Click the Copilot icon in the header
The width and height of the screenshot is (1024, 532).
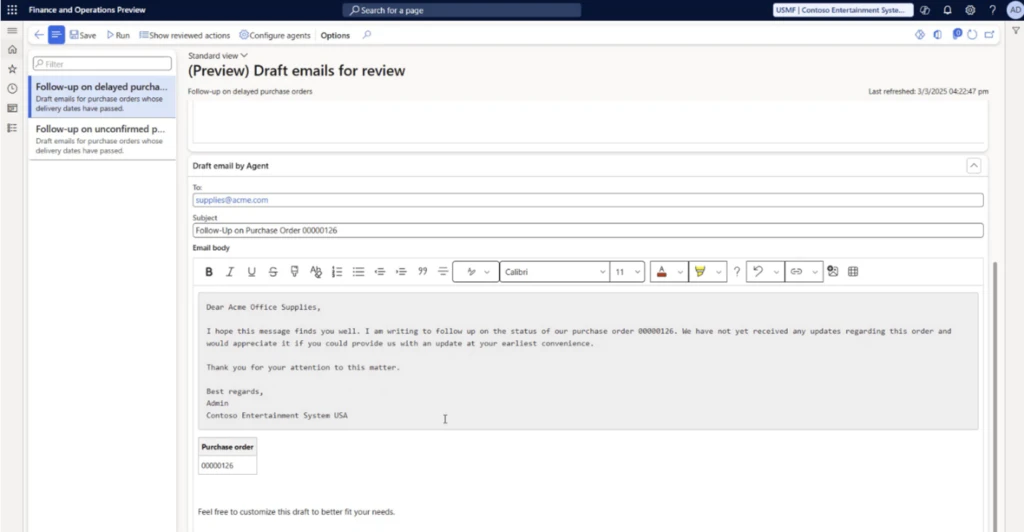[925, 10]
